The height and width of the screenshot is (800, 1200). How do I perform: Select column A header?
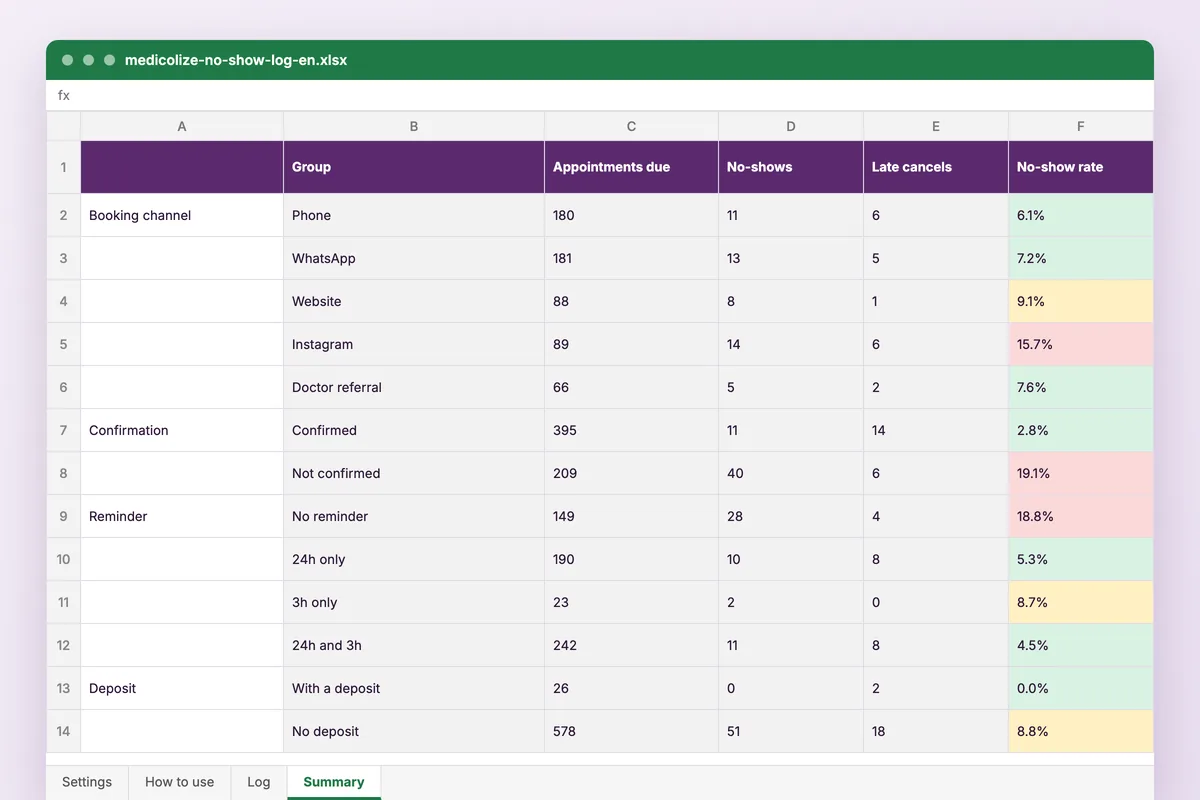182,126
